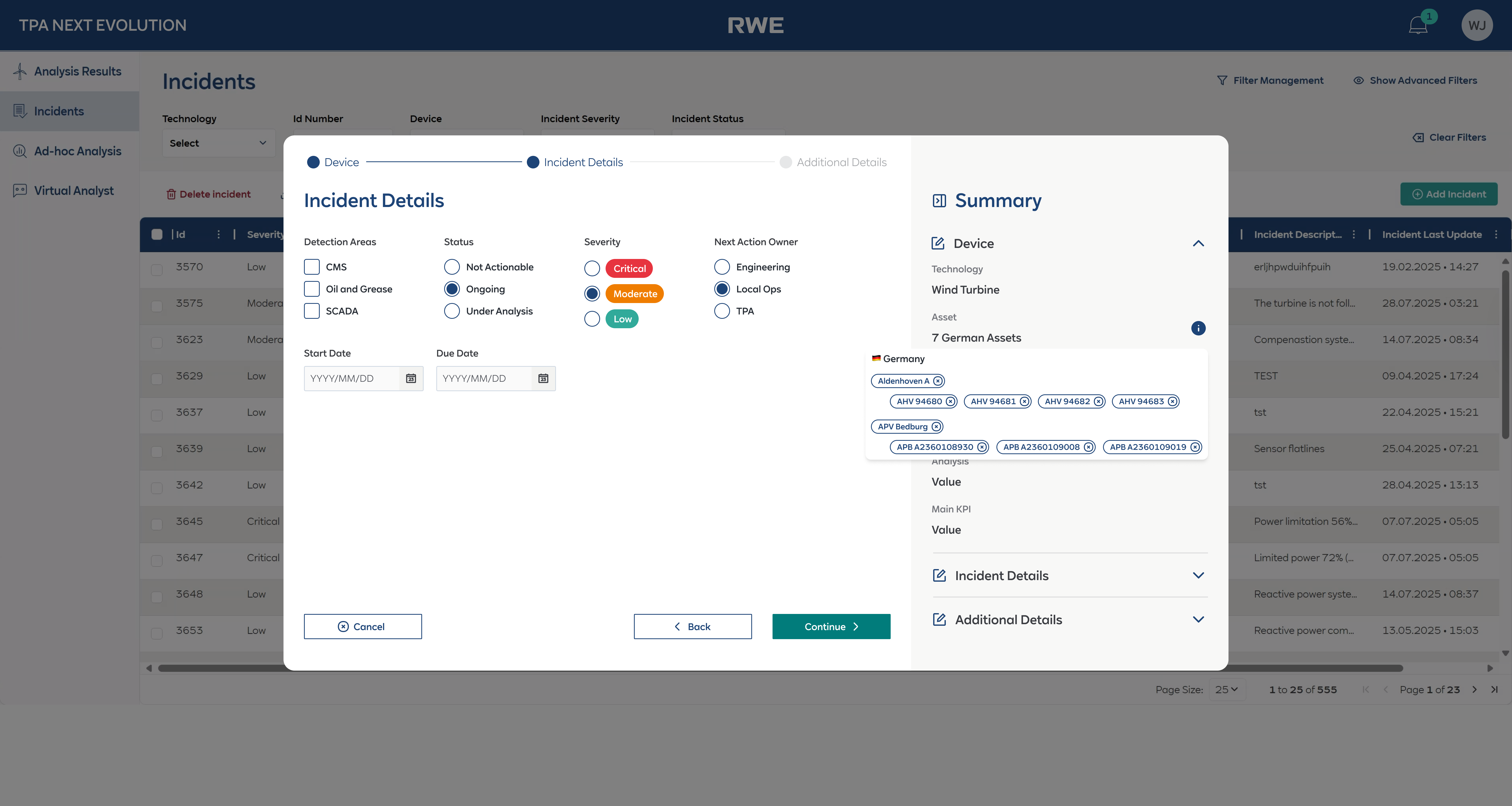
Task: Select the Not Actionable status
Action: [x=452, y=267]
